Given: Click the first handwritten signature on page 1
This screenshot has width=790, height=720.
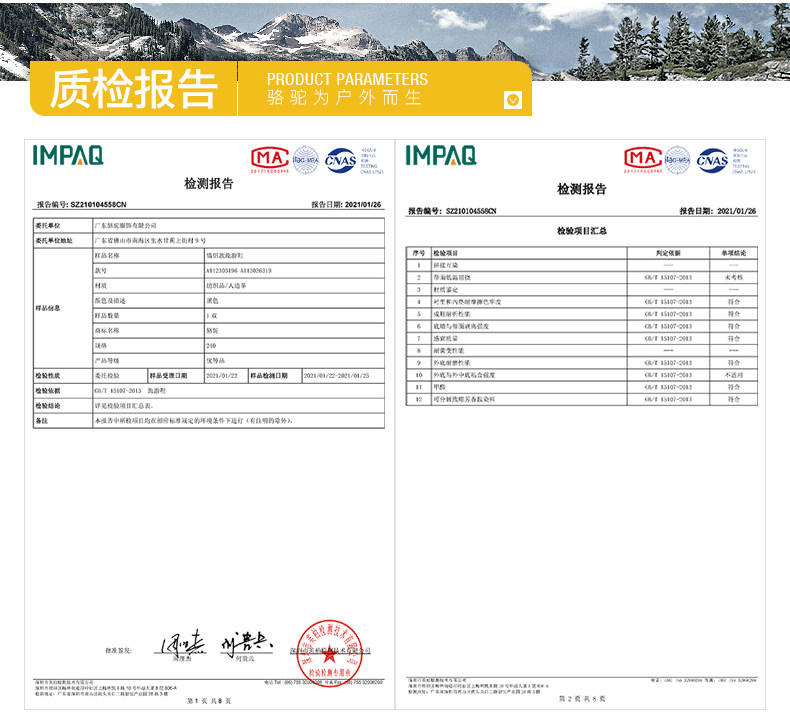Looking at the screenshot, I should pyautogui.click(x=183, y=643).
